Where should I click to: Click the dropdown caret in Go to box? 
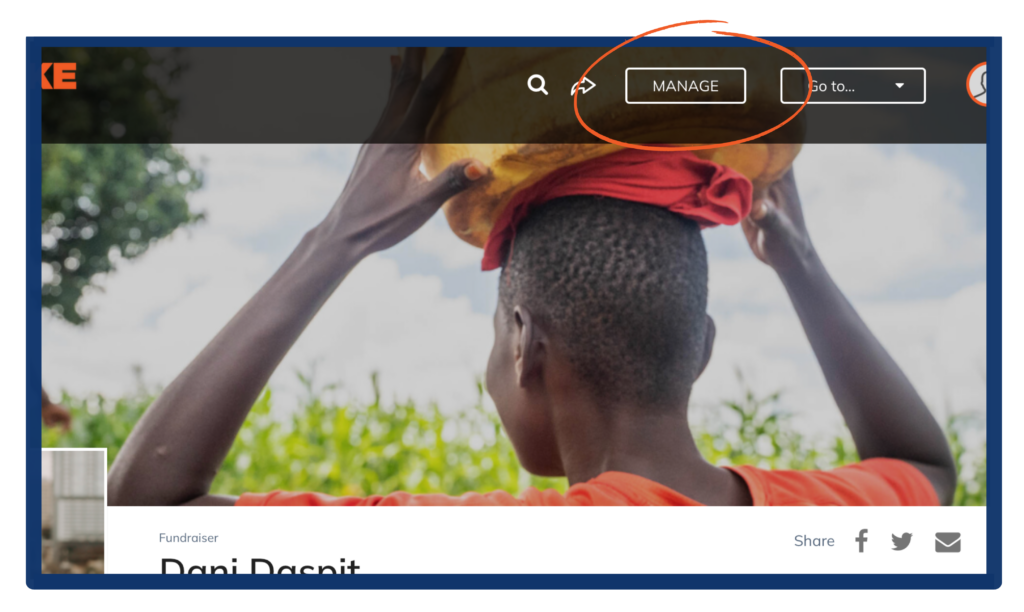click(899, 86)
